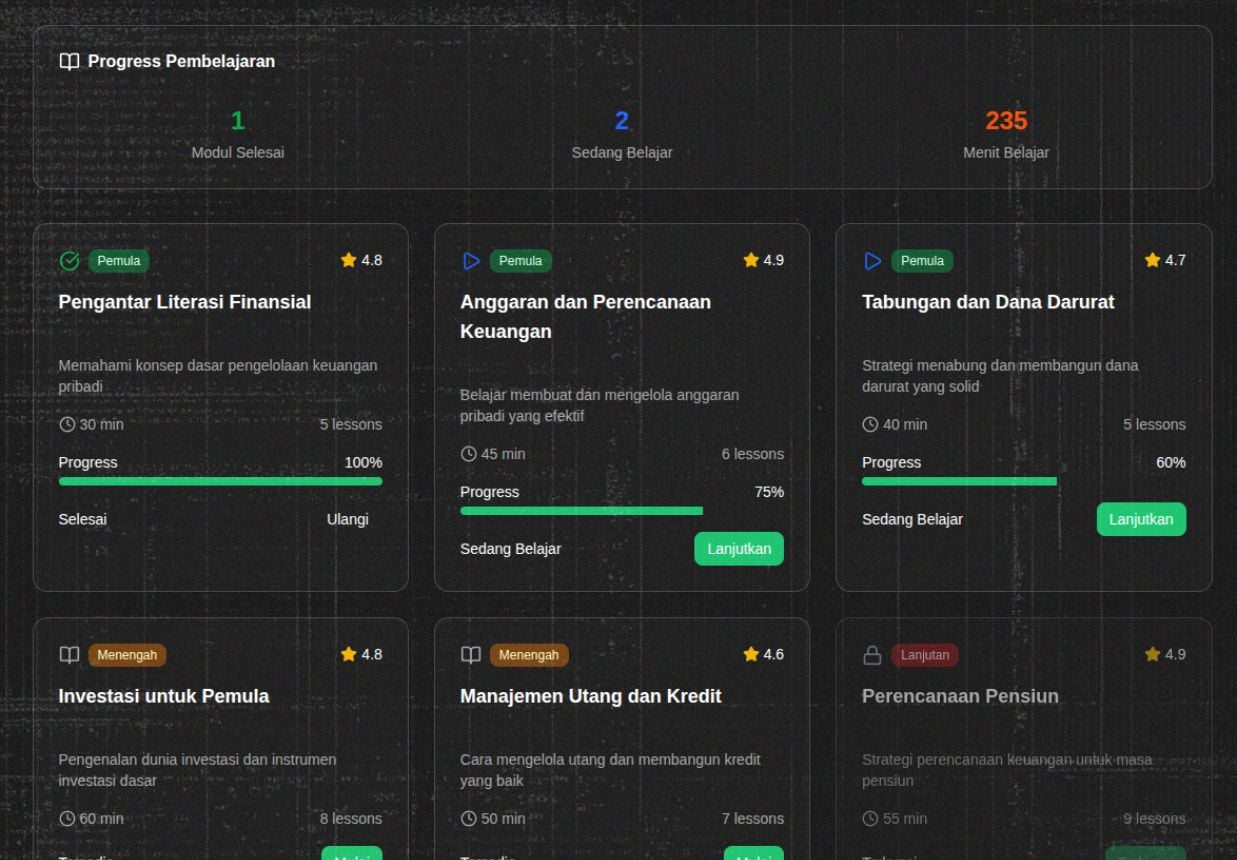
Task: Click the Pemula badge on Anggaran dan Perencanaan Keuangan
Action: tap(521, 261)
